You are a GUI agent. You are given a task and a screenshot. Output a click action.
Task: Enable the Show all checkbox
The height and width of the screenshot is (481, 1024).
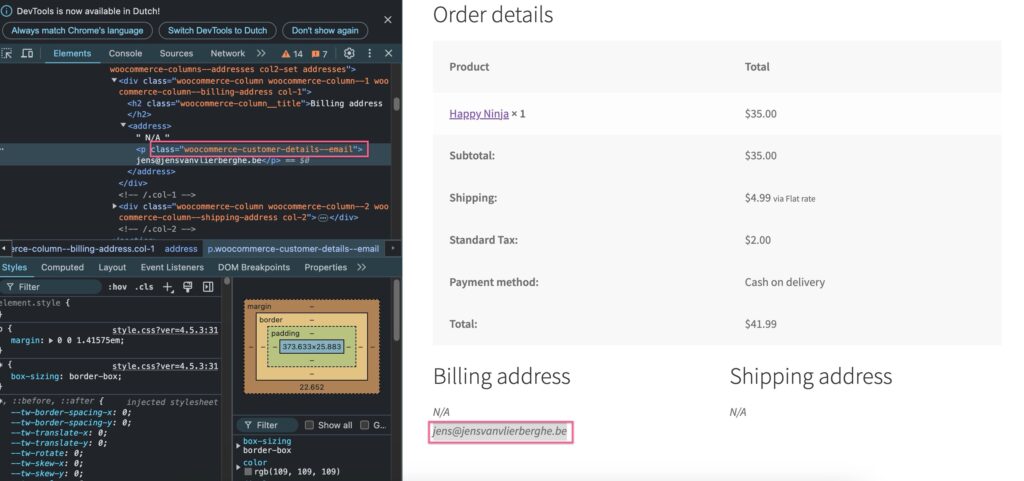[310, 425]
